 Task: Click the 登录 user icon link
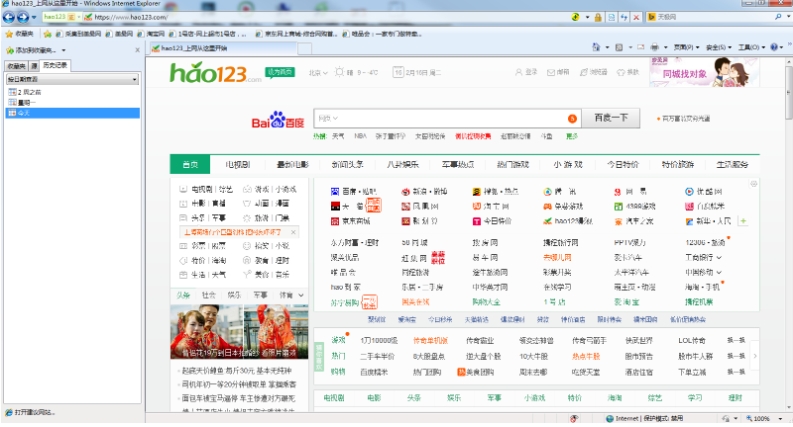coord(526,72)
